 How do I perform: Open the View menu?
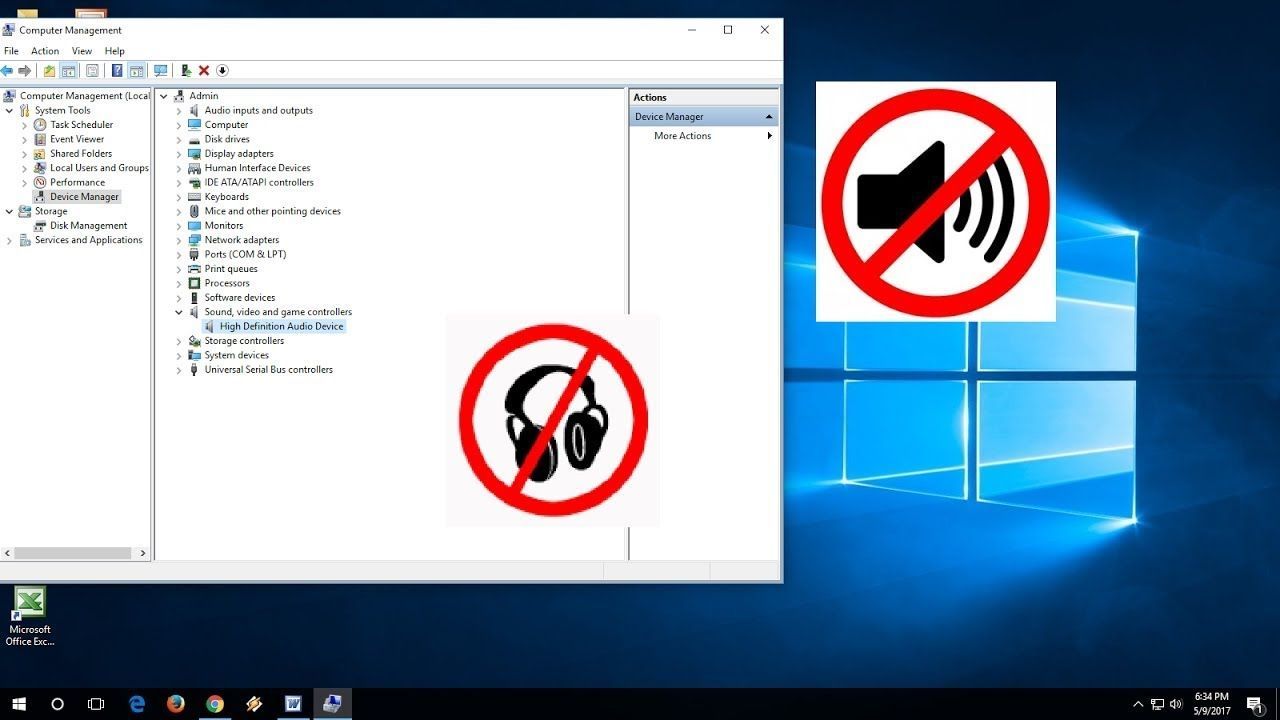coord(82,51)
